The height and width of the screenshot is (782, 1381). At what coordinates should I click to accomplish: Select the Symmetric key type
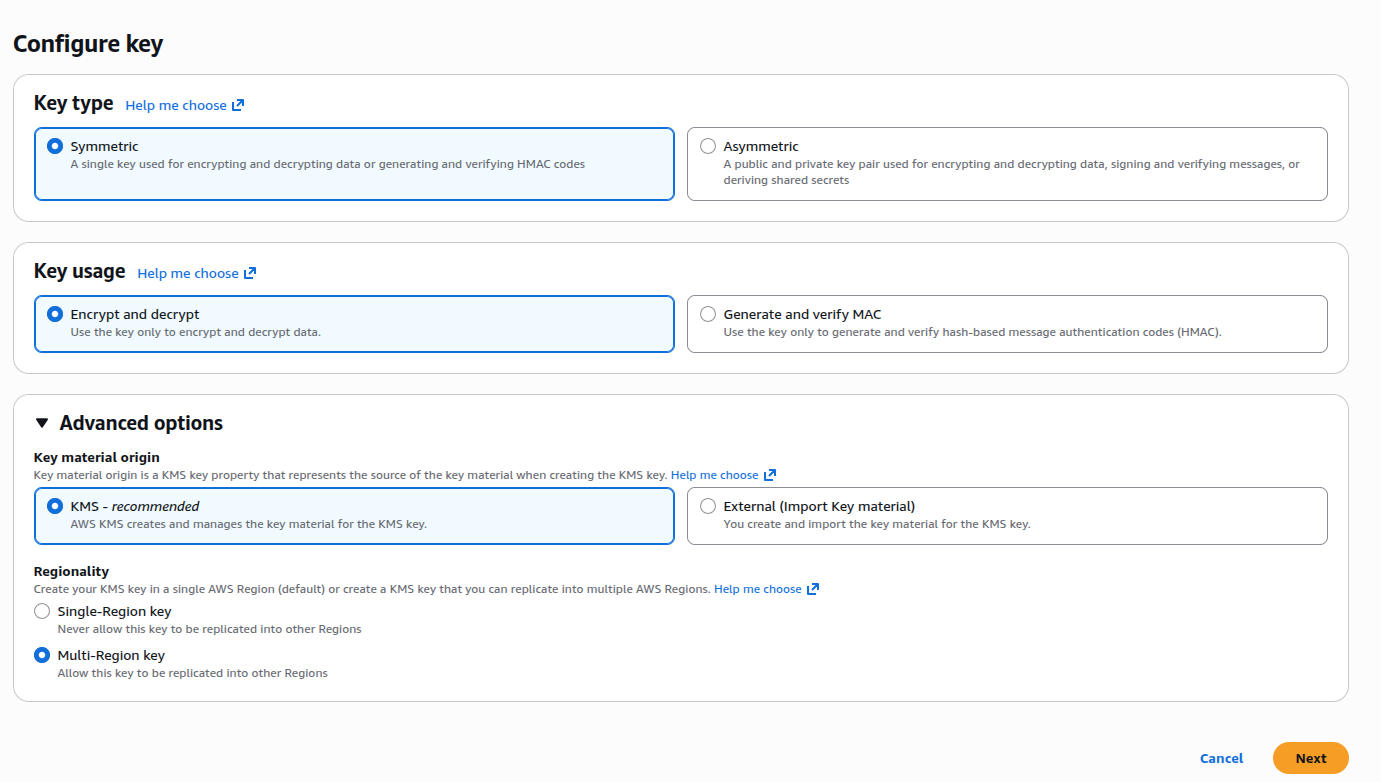pos(54,145)
